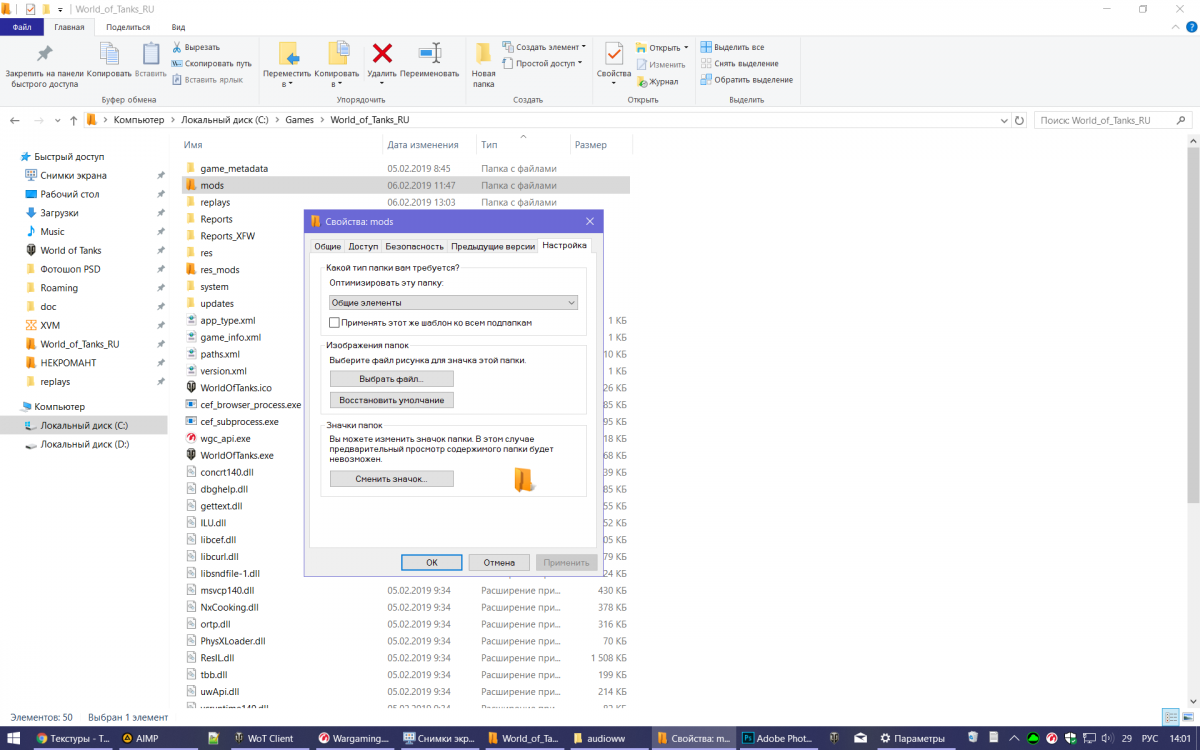The image size is (1200, 750).
Task: Select Локальный диск (D:) in navigation pane
Action: click(84, 444)
